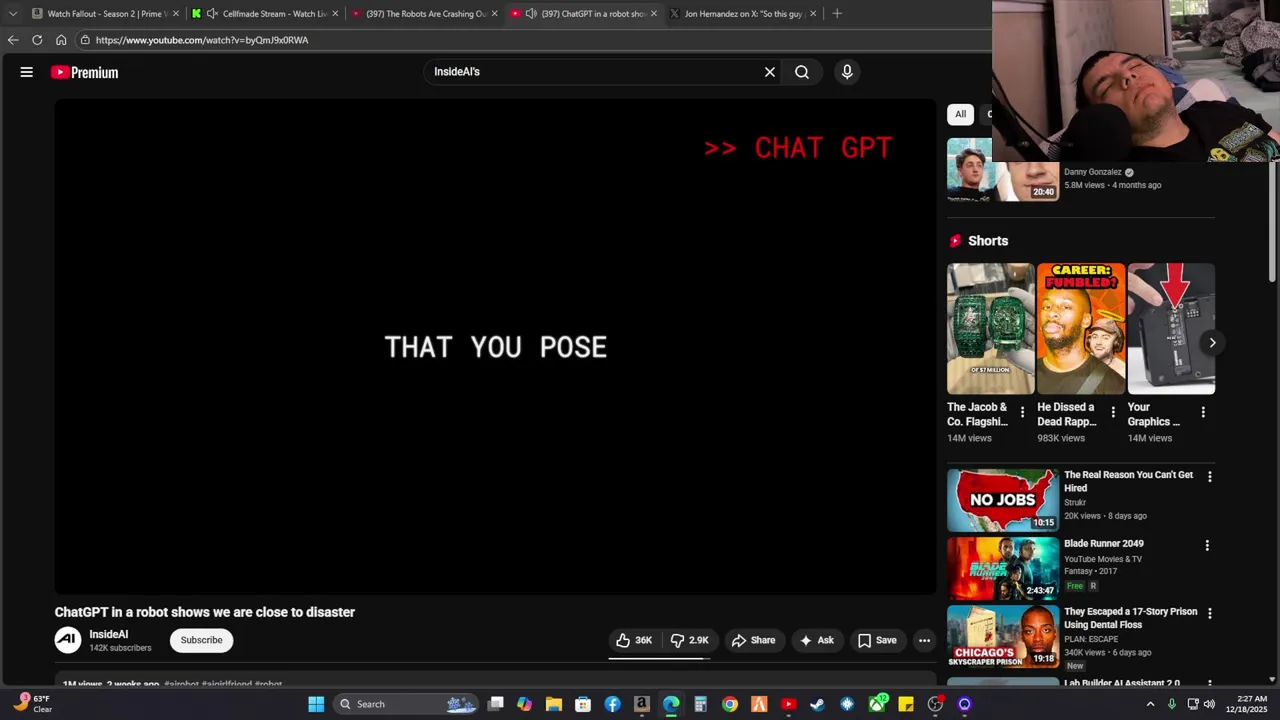Open more actions three-dot button under video

[x=924, y=640]
